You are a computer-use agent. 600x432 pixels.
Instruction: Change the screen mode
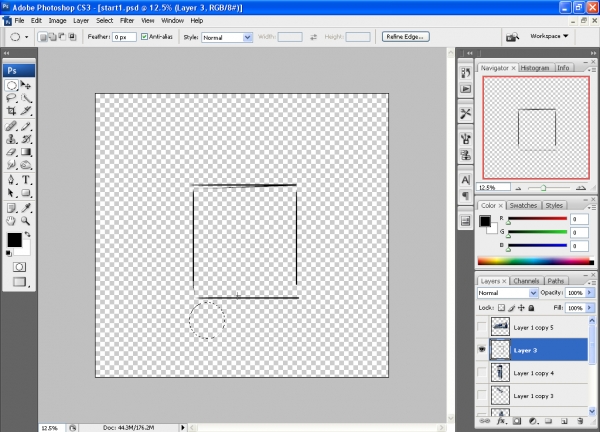pos(19,282)
